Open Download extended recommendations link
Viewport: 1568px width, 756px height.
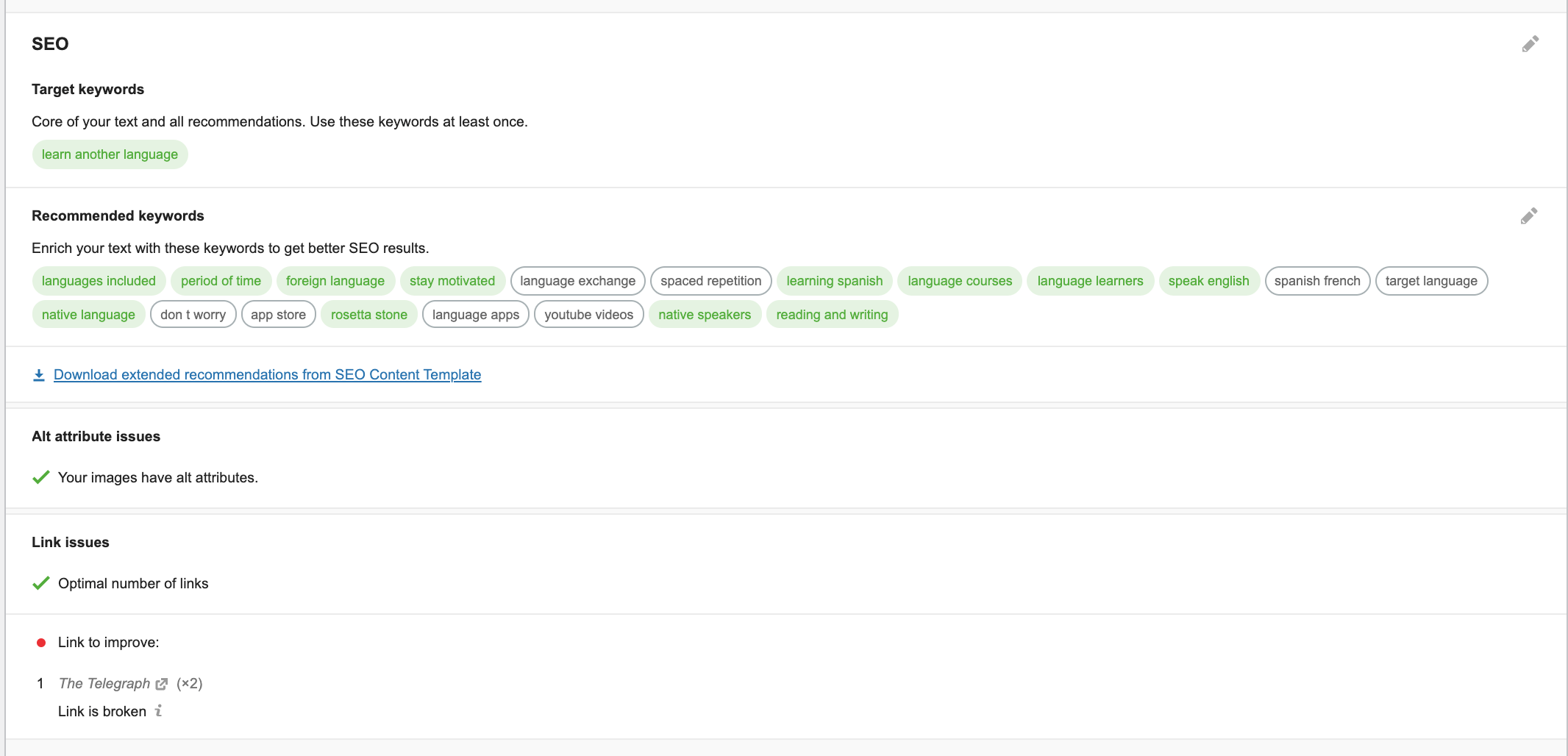(267, 375)
